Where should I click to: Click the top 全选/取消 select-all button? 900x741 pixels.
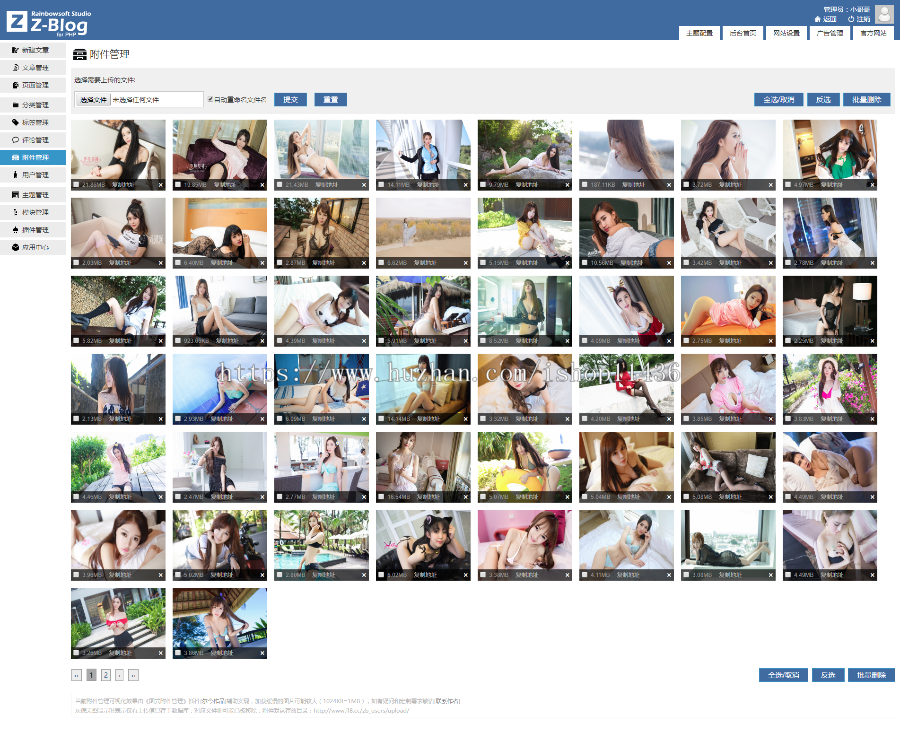pyautogui.click(x=778, y=99)
